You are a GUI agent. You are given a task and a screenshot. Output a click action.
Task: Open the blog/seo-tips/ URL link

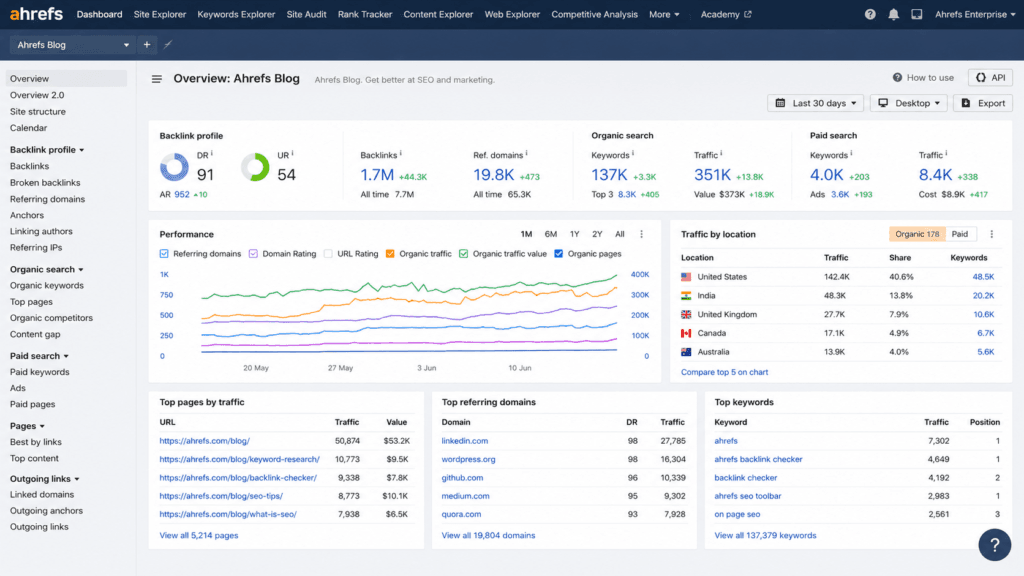pyautogui.click(x=221, y=496)
